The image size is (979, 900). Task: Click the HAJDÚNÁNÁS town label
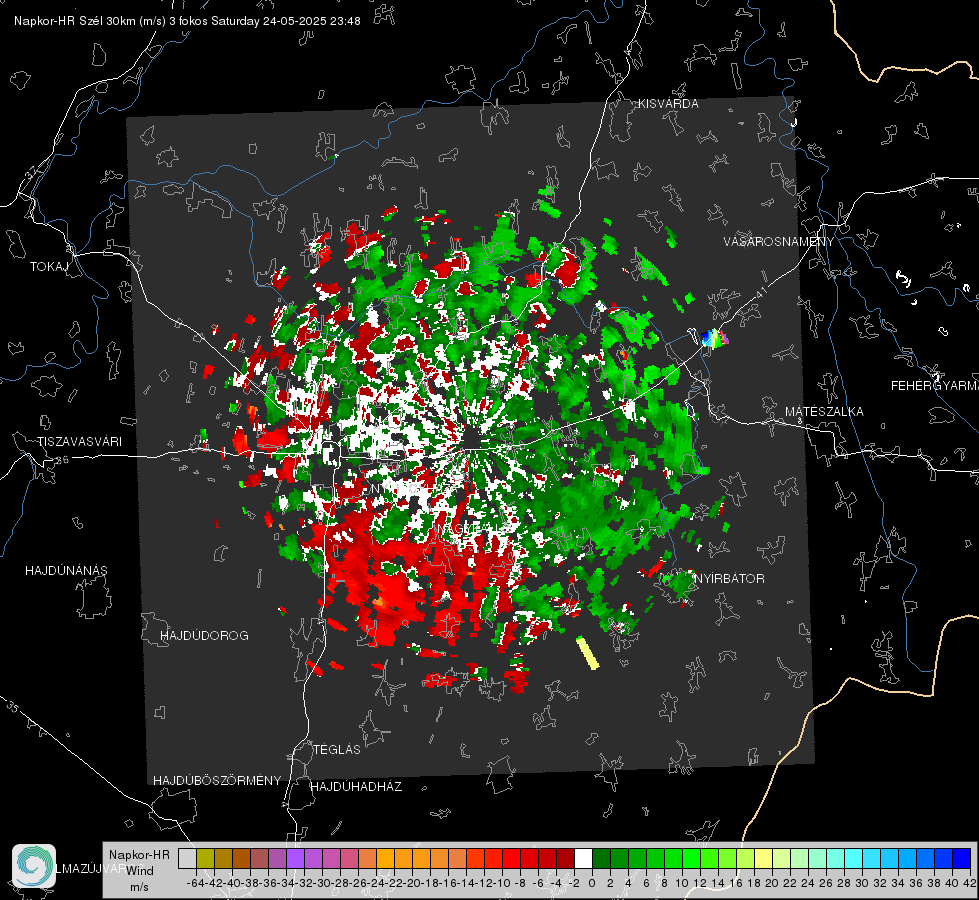[x=66, y=571]
